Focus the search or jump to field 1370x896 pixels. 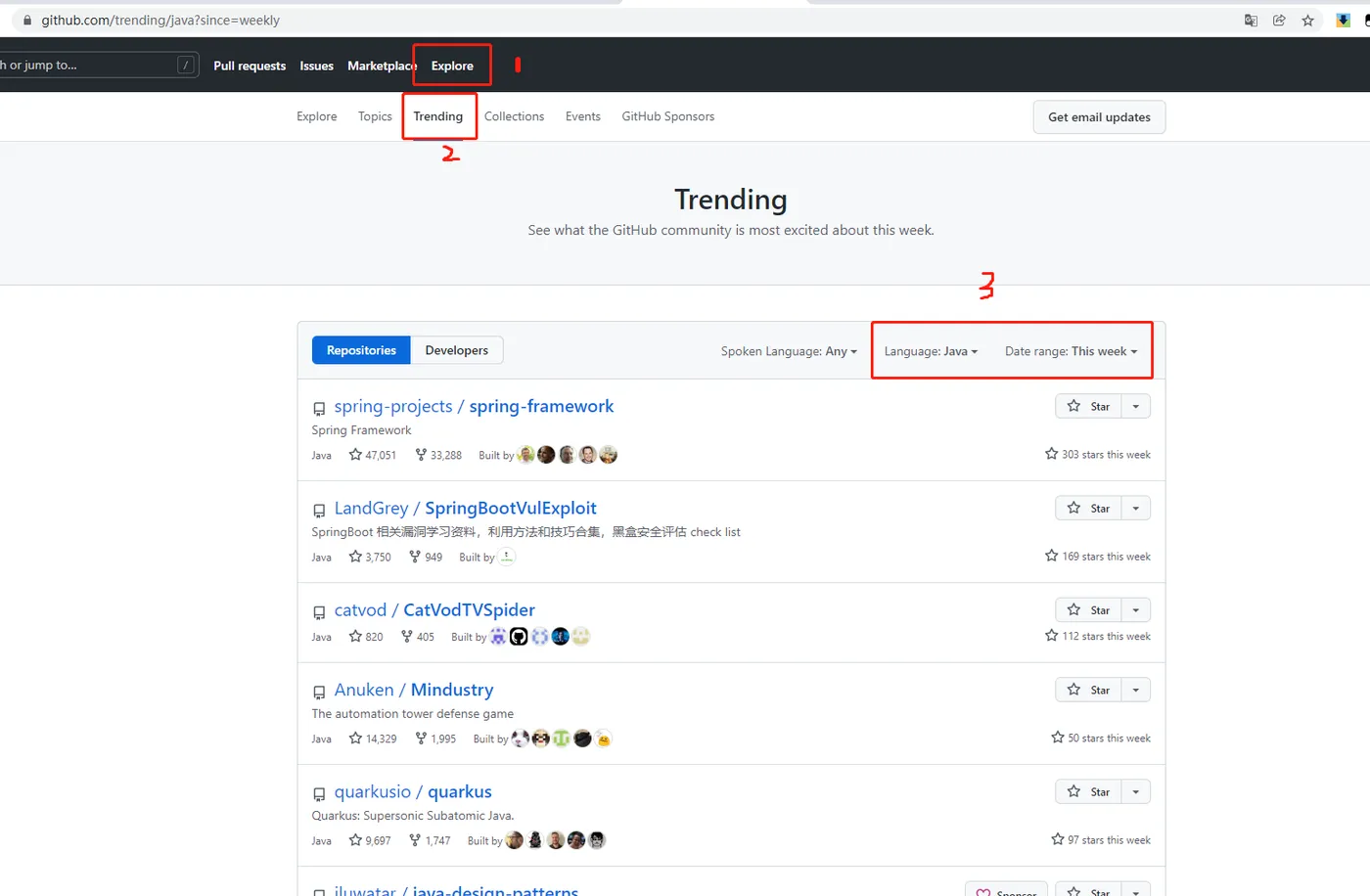[x=98, y=66]
